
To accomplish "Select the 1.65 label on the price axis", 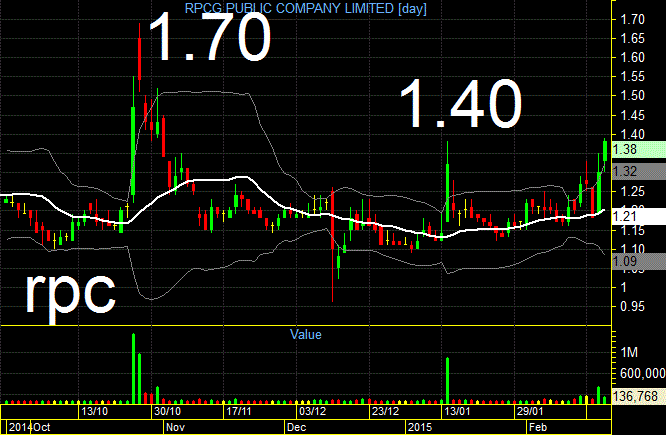I will click(632, 38).
